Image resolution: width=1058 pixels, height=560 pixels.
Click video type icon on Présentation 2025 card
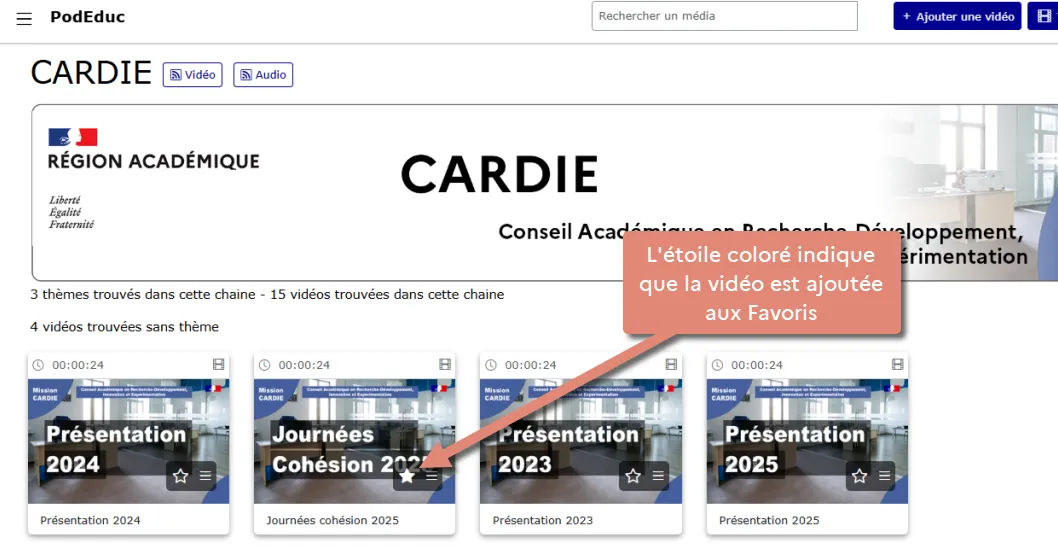[897, 364]
